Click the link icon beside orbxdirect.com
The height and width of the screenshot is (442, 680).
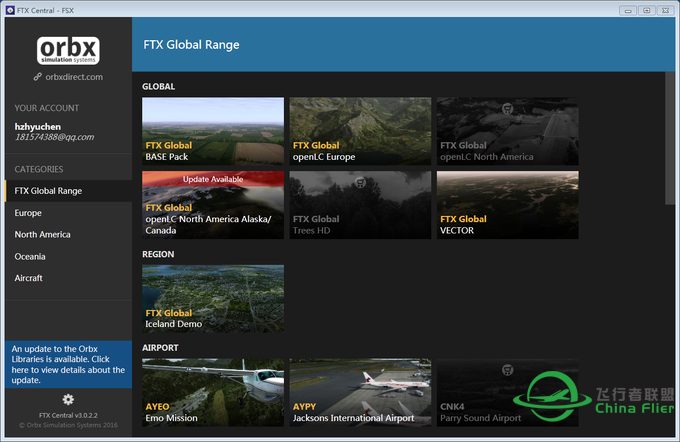(x=38, y=77)
